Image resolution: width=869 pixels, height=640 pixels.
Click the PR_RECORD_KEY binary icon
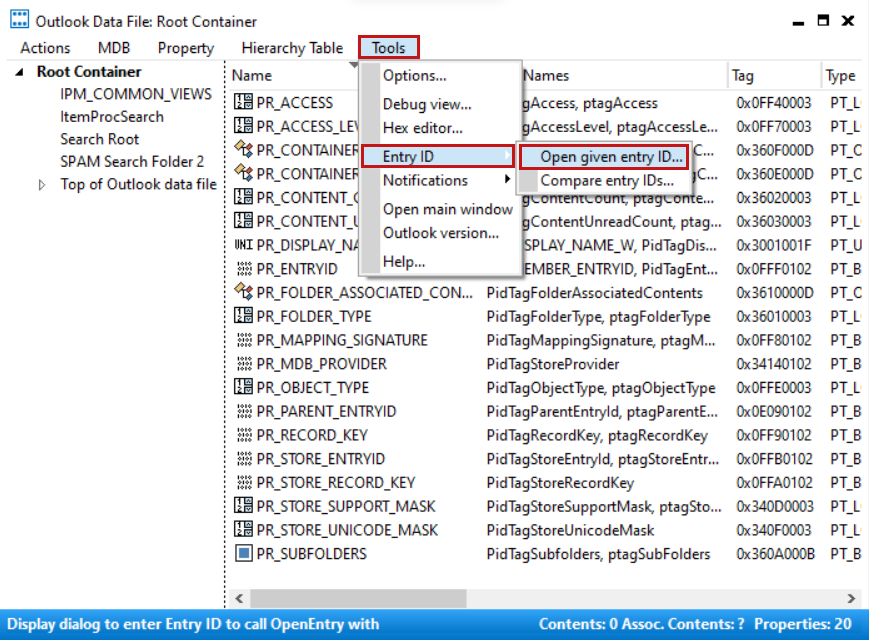244,435
